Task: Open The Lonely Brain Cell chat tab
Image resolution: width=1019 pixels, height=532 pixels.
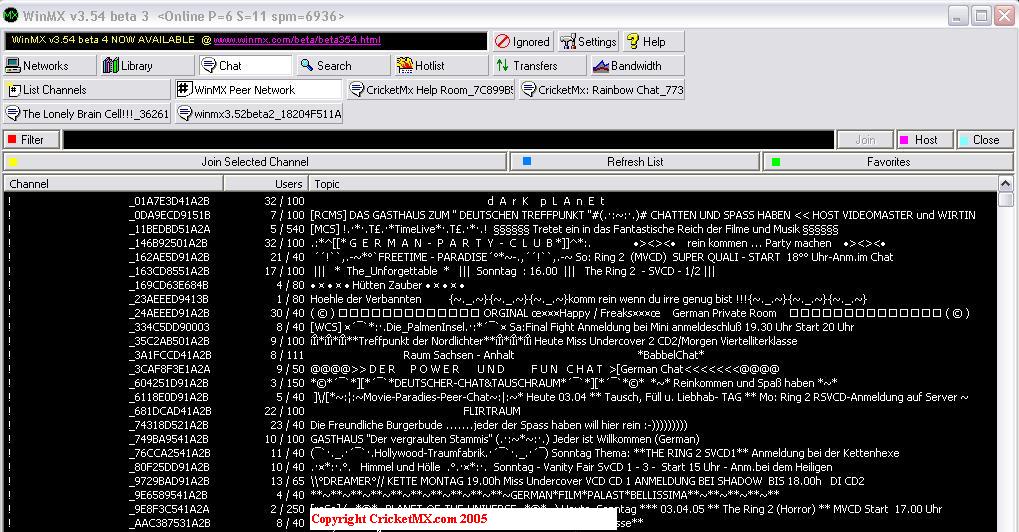Action: (x=86, y=114)
